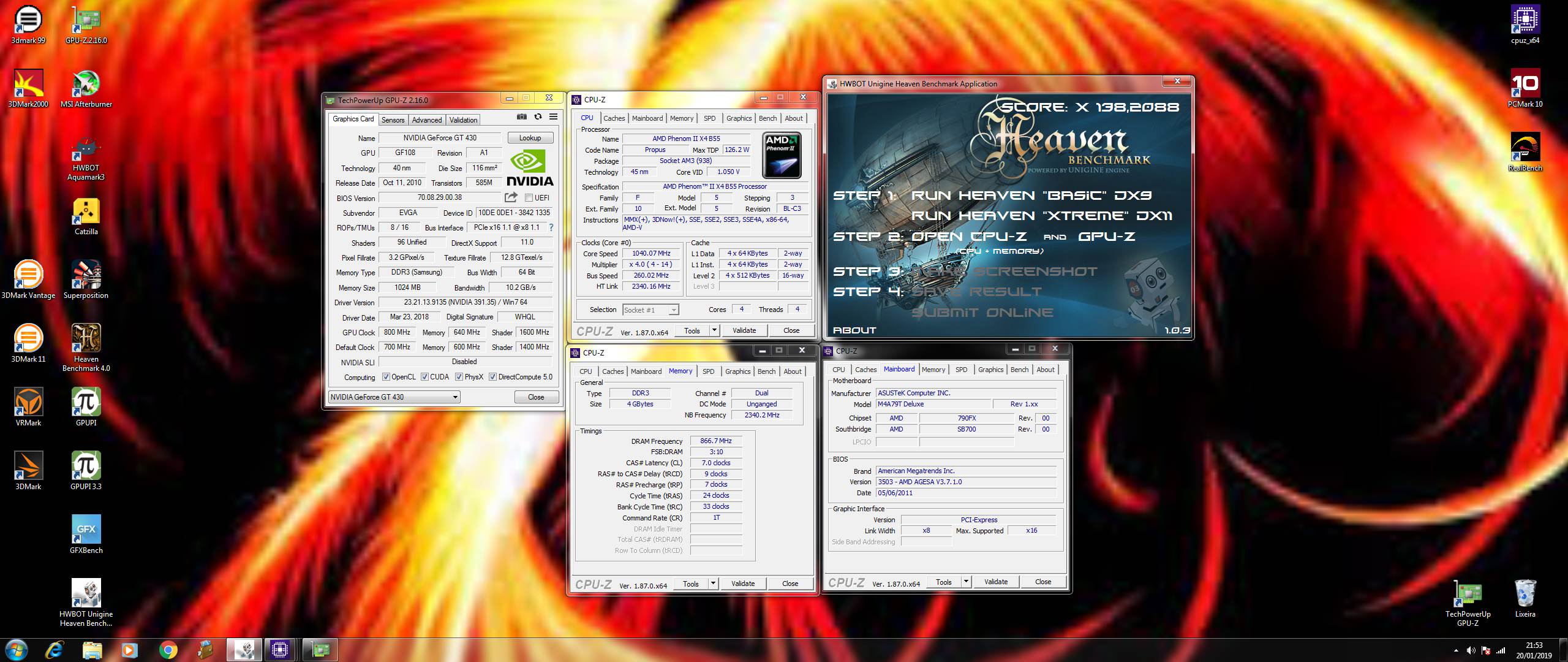Image resolution: width=1568 pixels, height=662 pixels.
Task: Open RealBench desktop shortcut
Action: (x=1525, y=152)
